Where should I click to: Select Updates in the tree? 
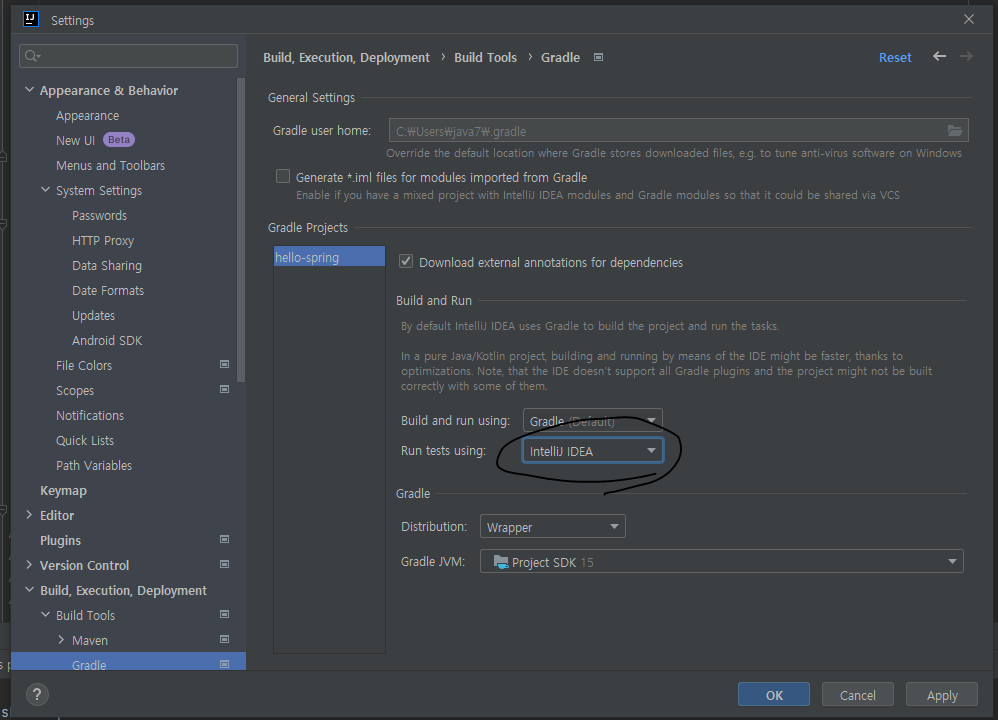93,316
